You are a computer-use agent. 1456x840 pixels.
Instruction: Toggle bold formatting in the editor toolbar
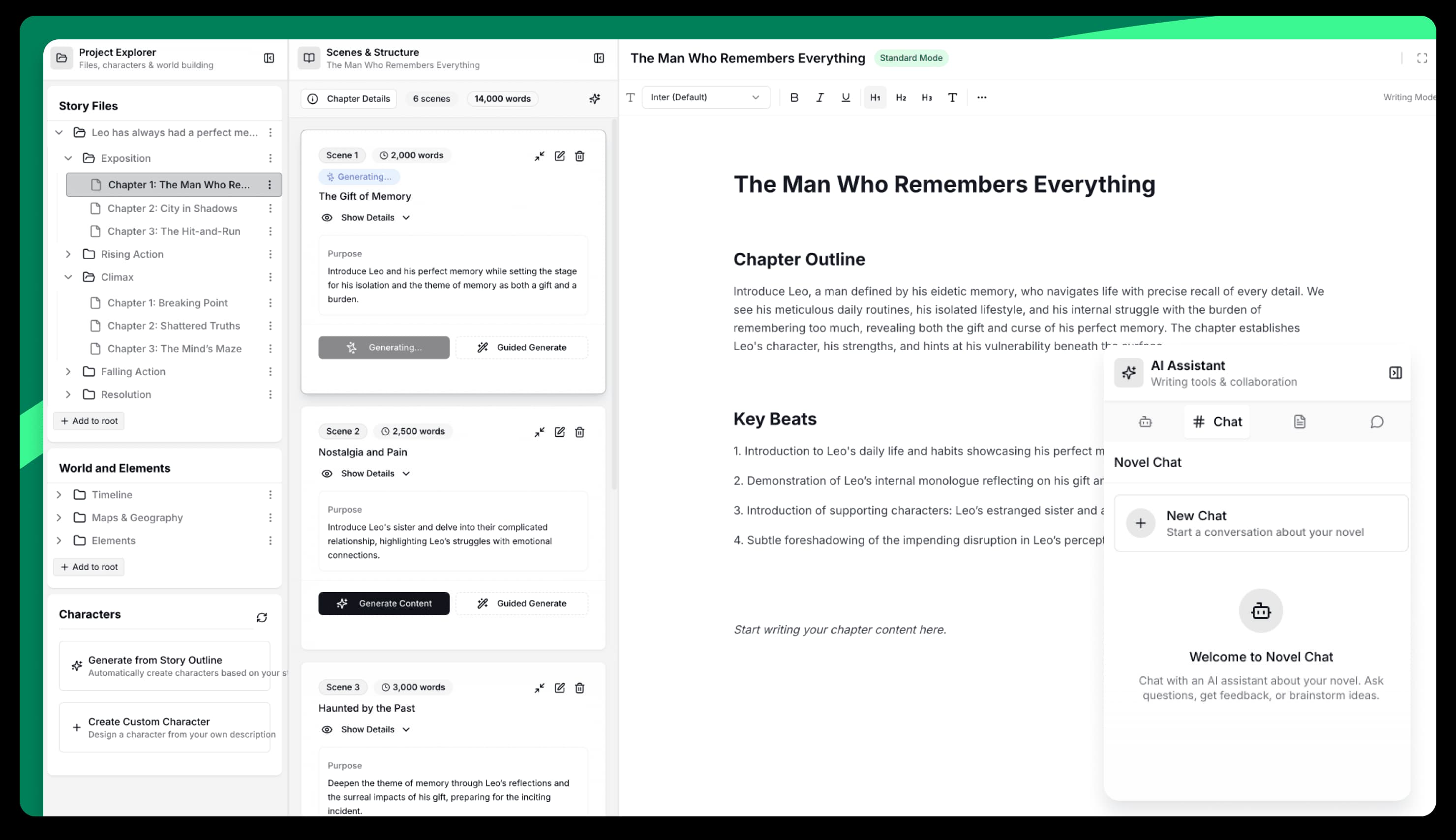[x=794, y=97]
